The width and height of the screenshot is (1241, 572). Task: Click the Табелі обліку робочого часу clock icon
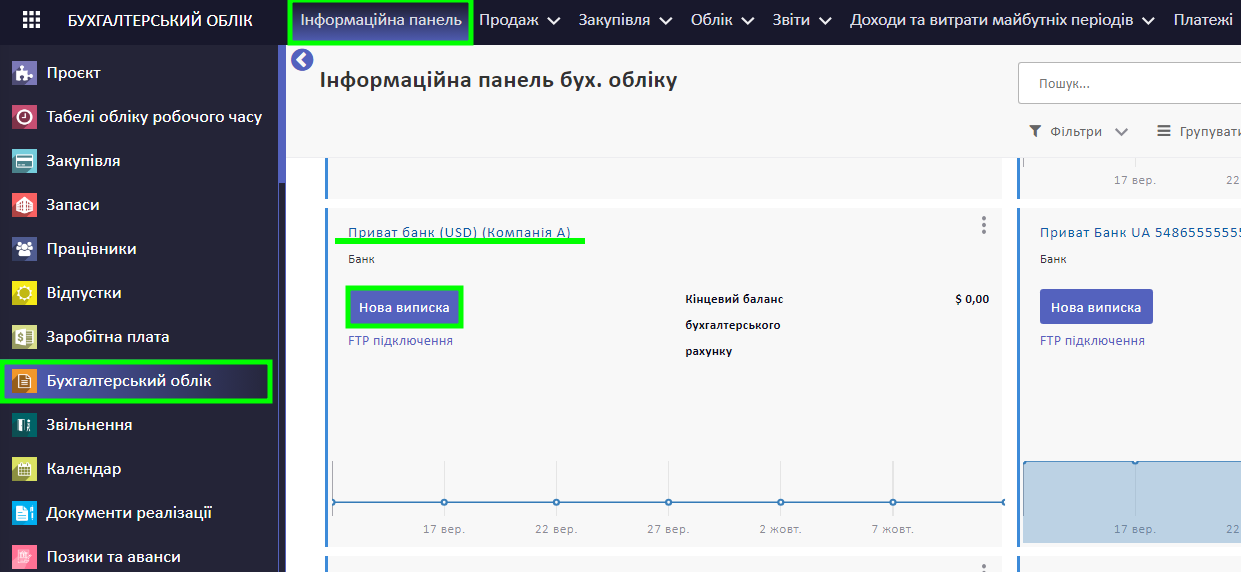click(x=25, y=117)
